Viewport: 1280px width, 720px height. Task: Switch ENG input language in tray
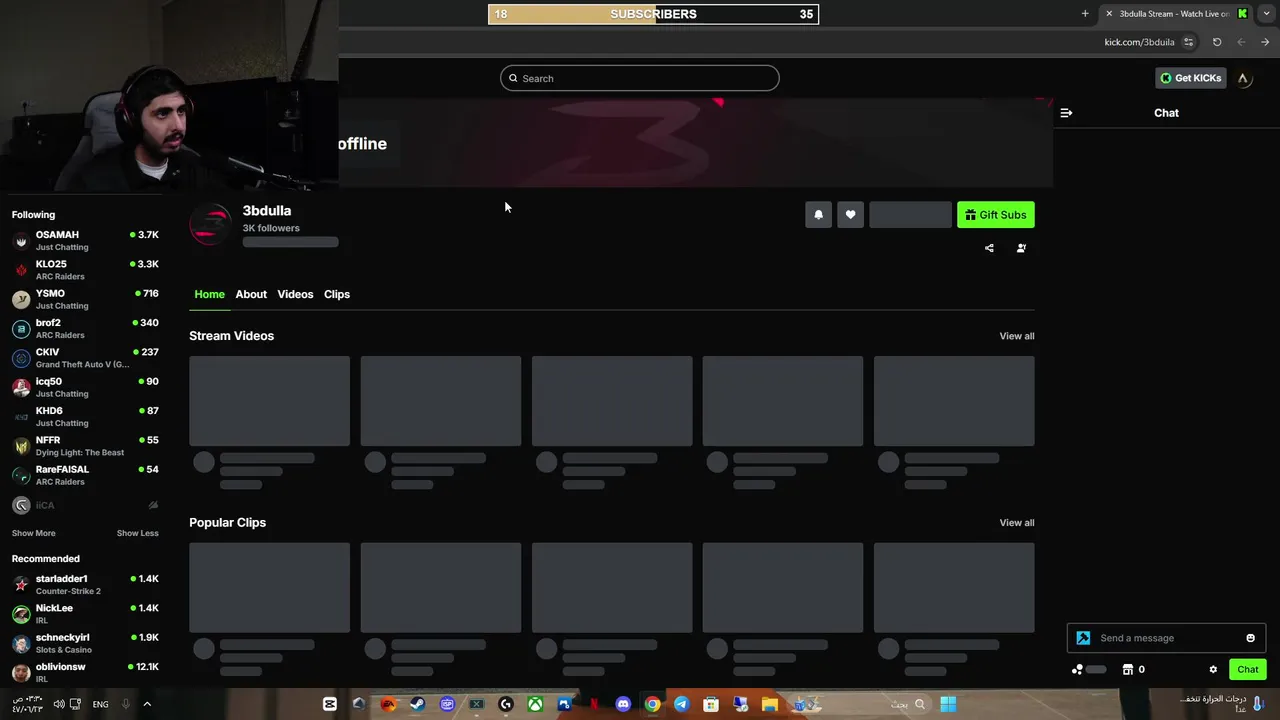tap(100, 704)
